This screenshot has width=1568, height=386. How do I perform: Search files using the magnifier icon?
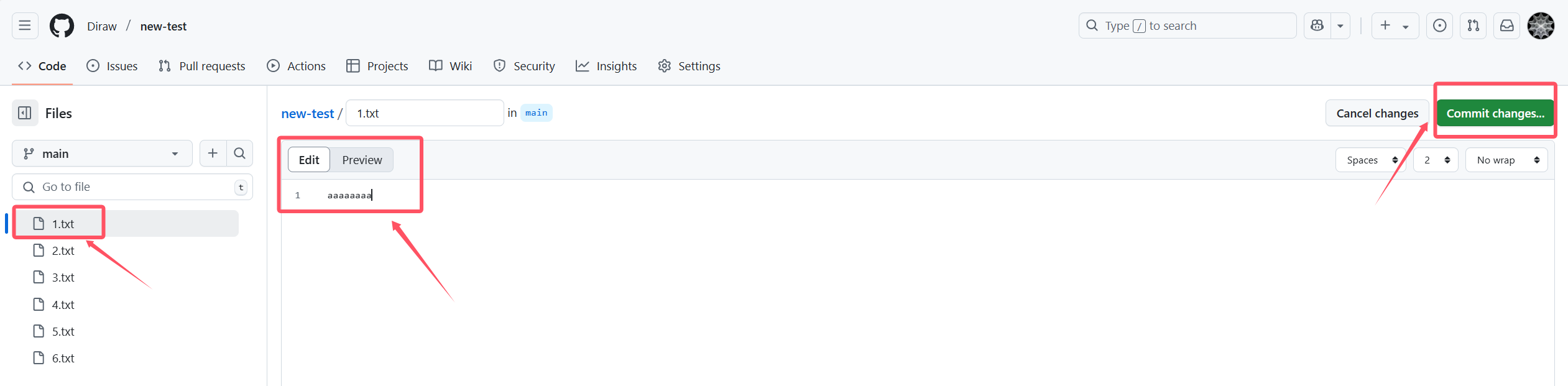pos(239,153)
